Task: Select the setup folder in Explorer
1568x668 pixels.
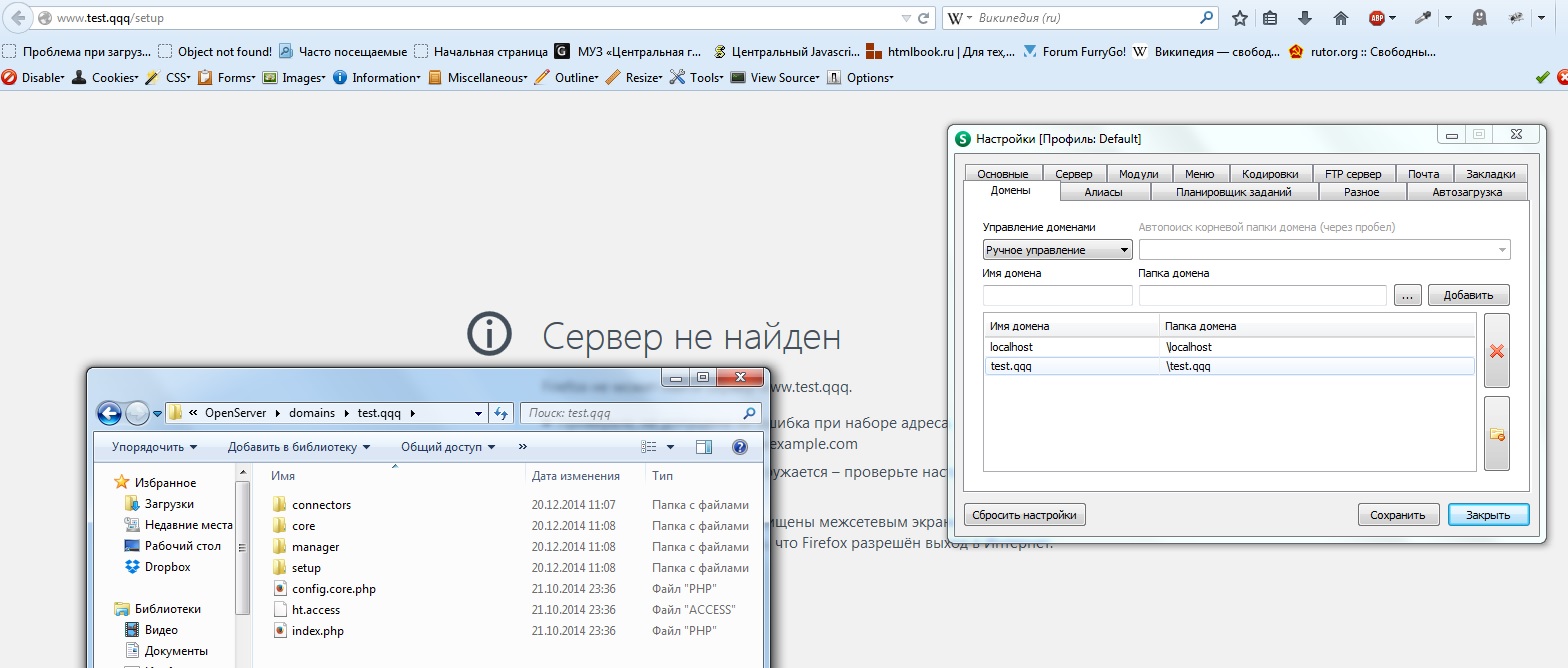Action: (306, 568)
